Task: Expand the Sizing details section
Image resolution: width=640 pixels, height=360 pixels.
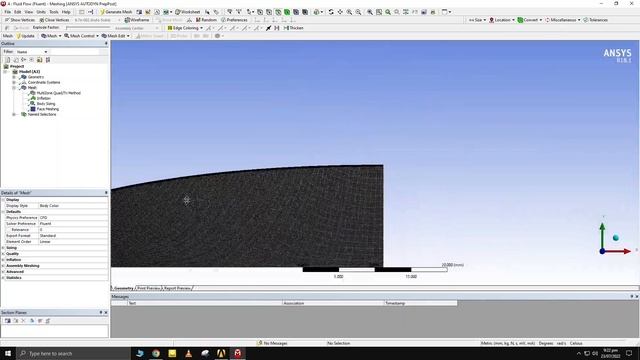Action: pyautogui.click(x=4, y=248)
